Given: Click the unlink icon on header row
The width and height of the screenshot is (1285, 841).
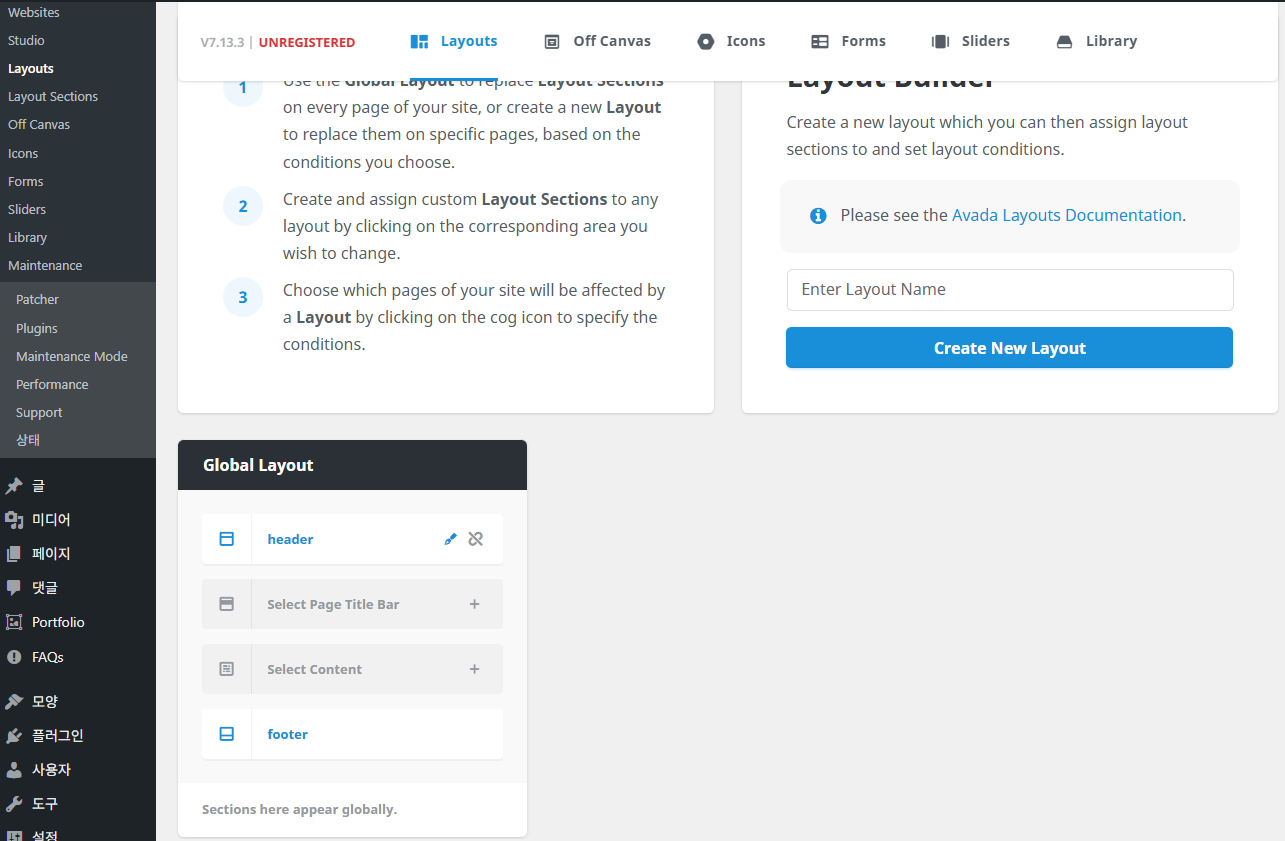Looking at the screenshot, I should pyautogui.click(x=476, y=539).
